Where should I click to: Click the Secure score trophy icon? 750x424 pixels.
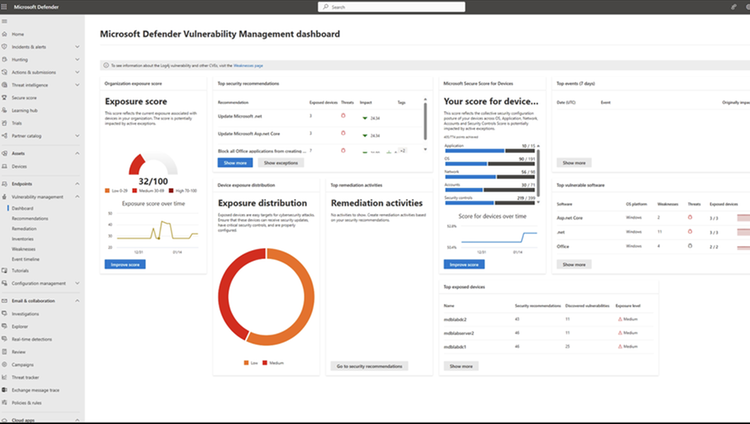pyautogui.click(x=4, y=98)
